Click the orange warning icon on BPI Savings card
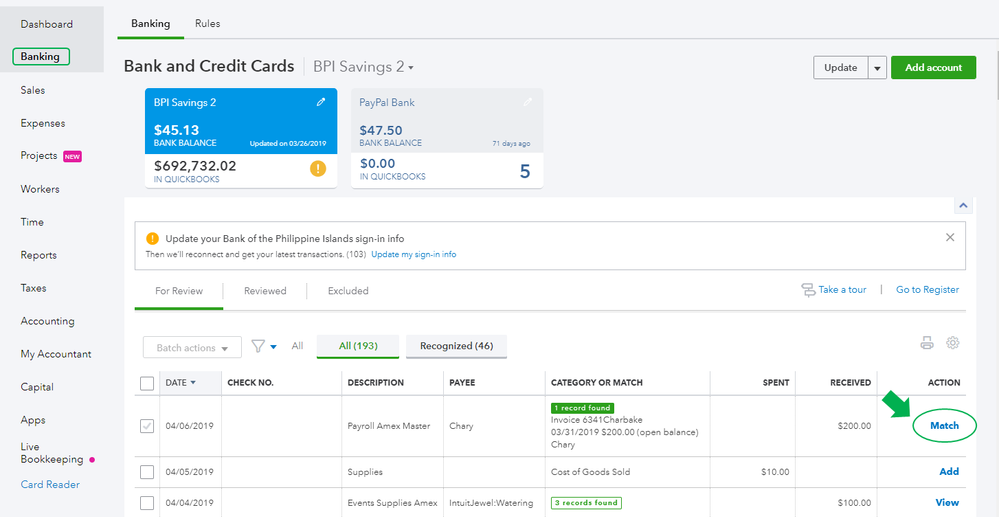 (318, 169)
